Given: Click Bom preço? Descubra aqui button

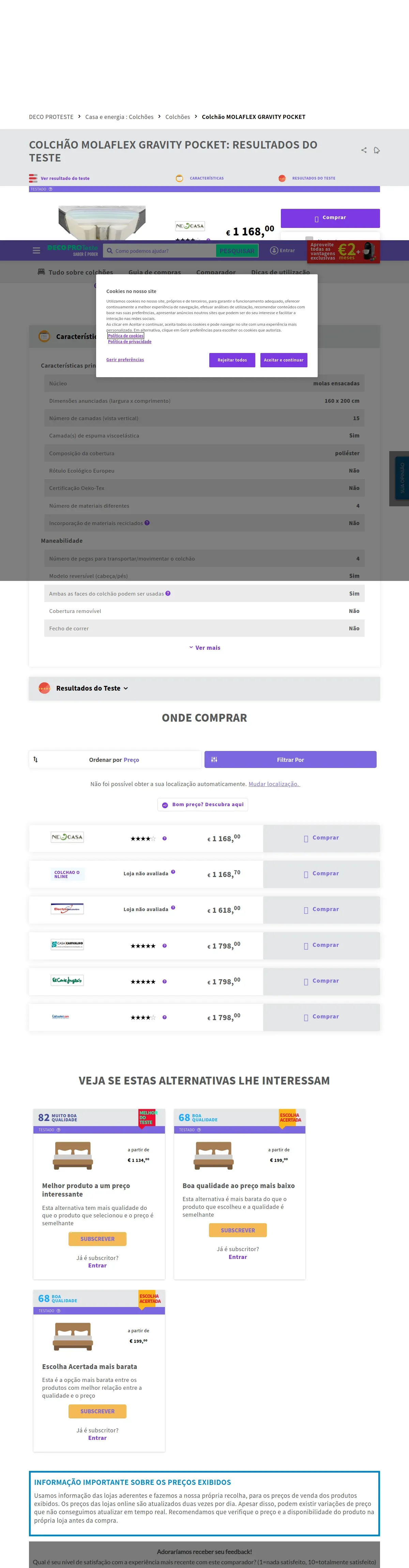Looking at the screenshot, I should coord(203,805).
